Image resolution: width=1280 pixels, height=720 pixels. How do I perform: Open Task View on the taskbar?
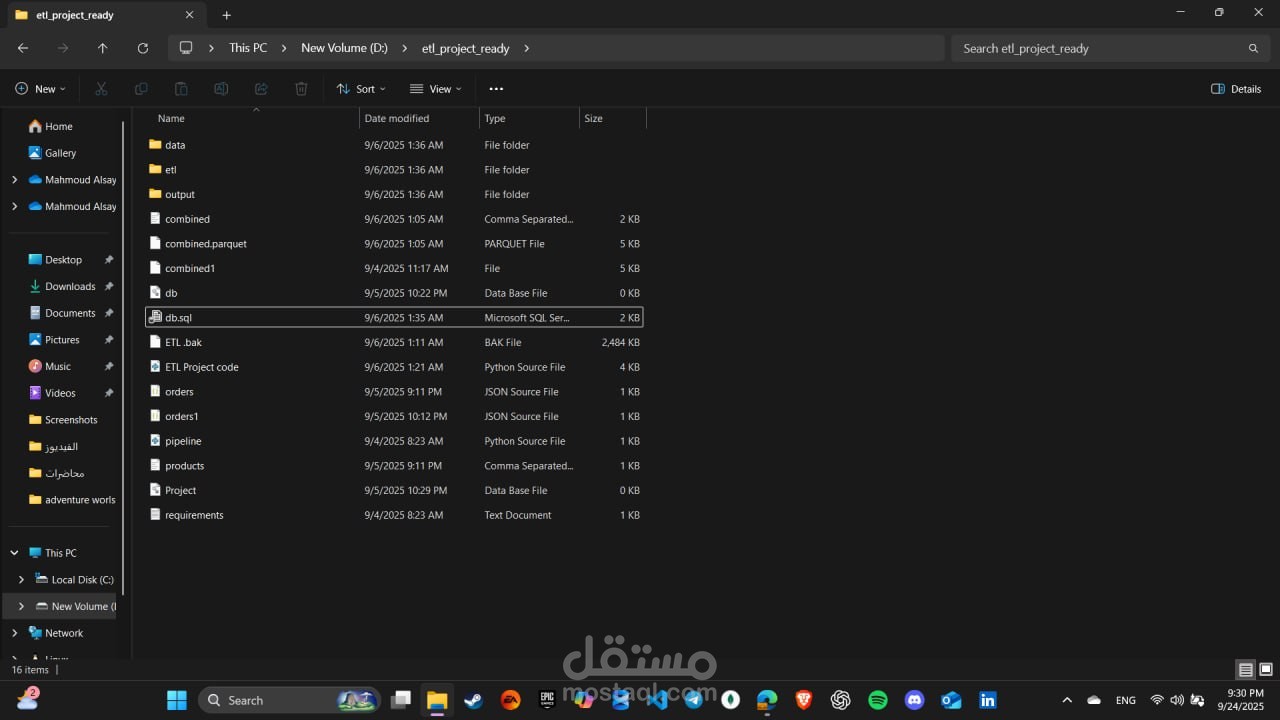401,700
